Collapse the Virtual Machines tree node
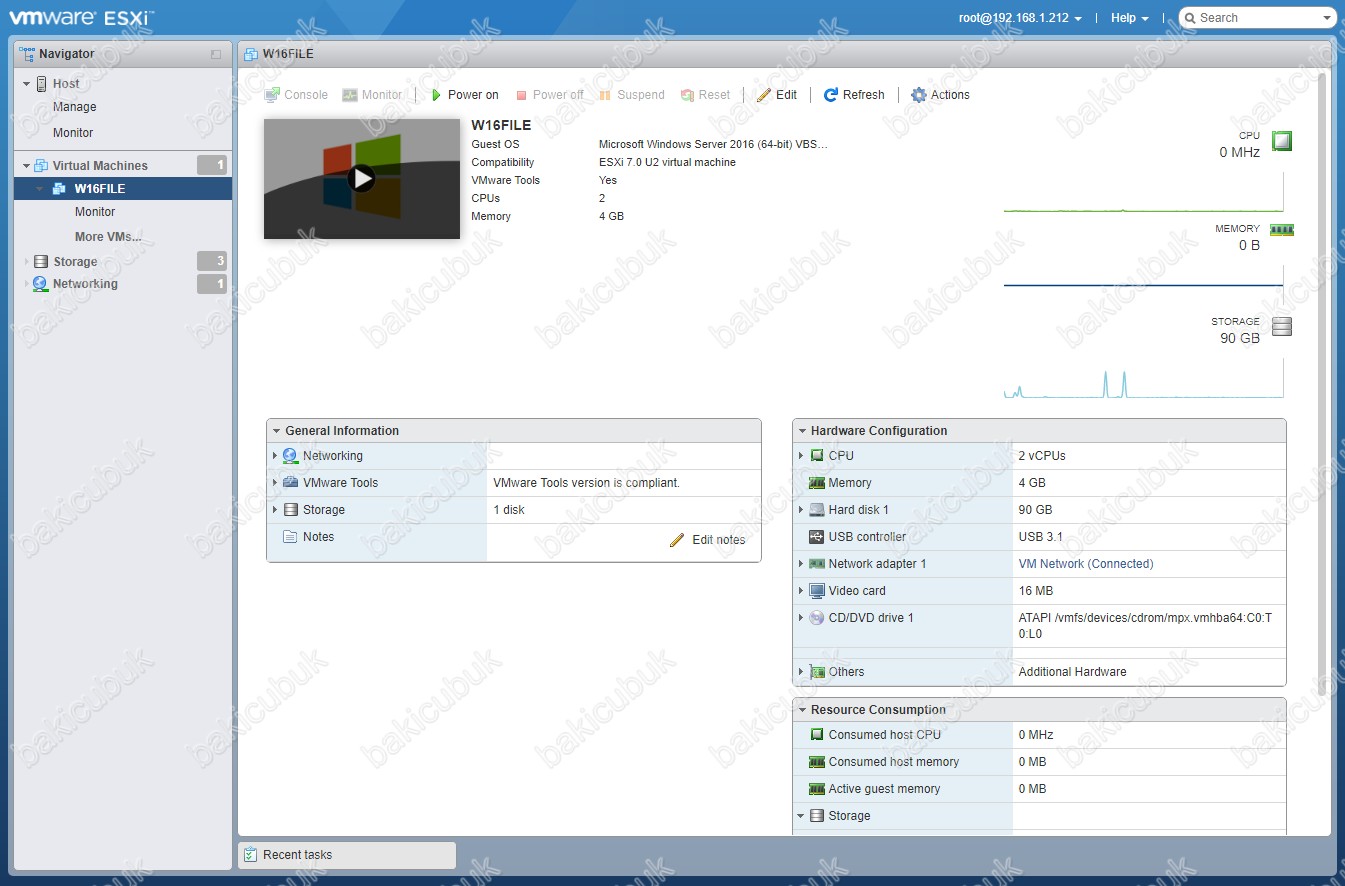The width and height of the screenshot is (1345, 886). 27,166
